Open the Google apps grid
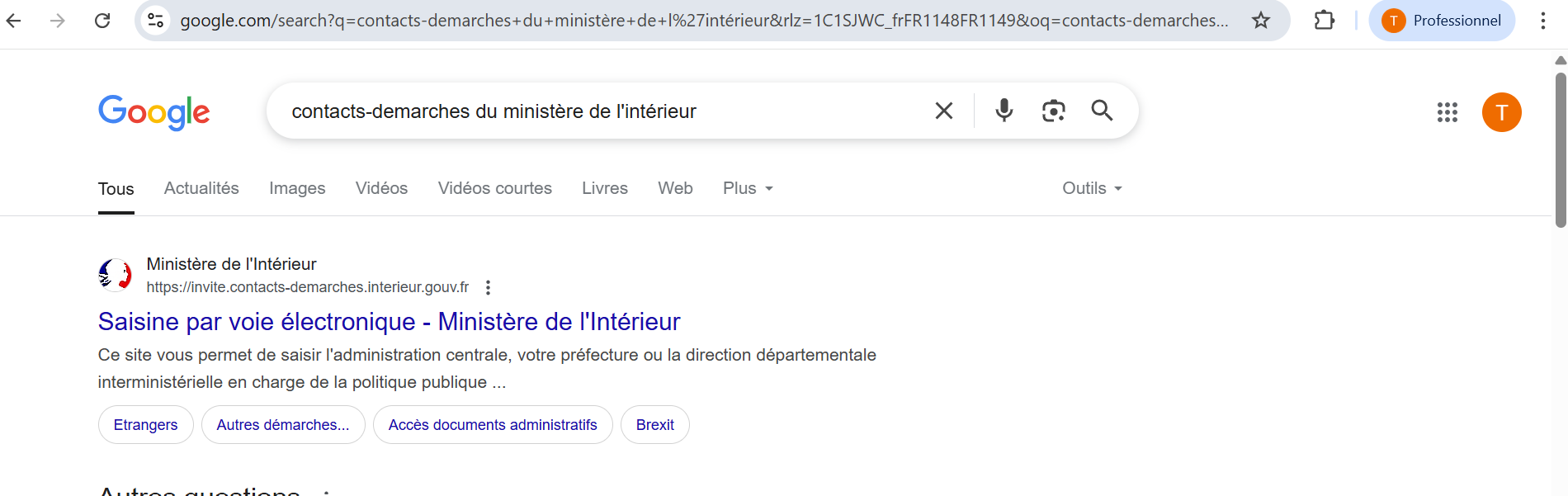Viewport: 1568px width, 496px height. coord(1448,112)
